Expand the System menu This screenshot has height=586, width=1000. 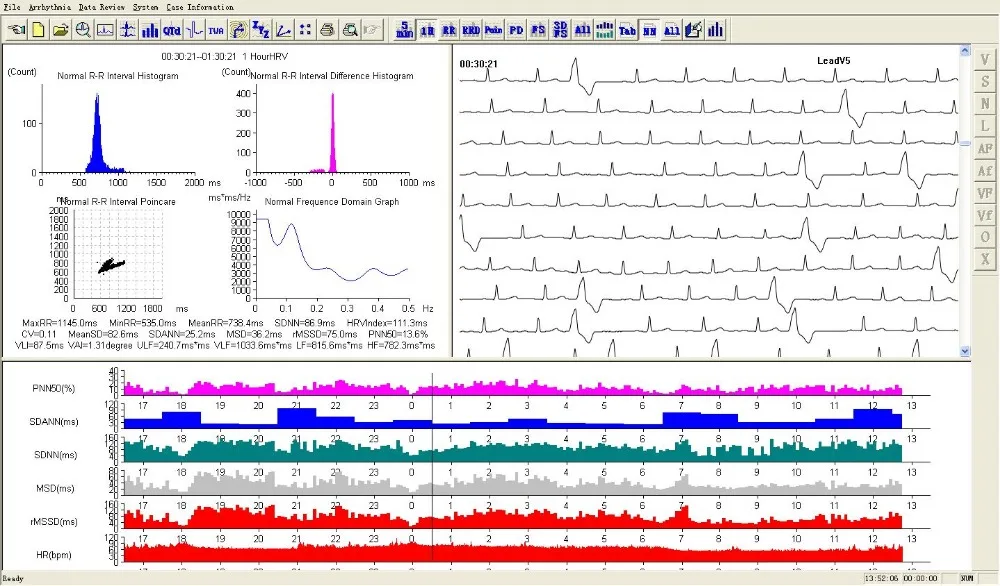[147, 7]
